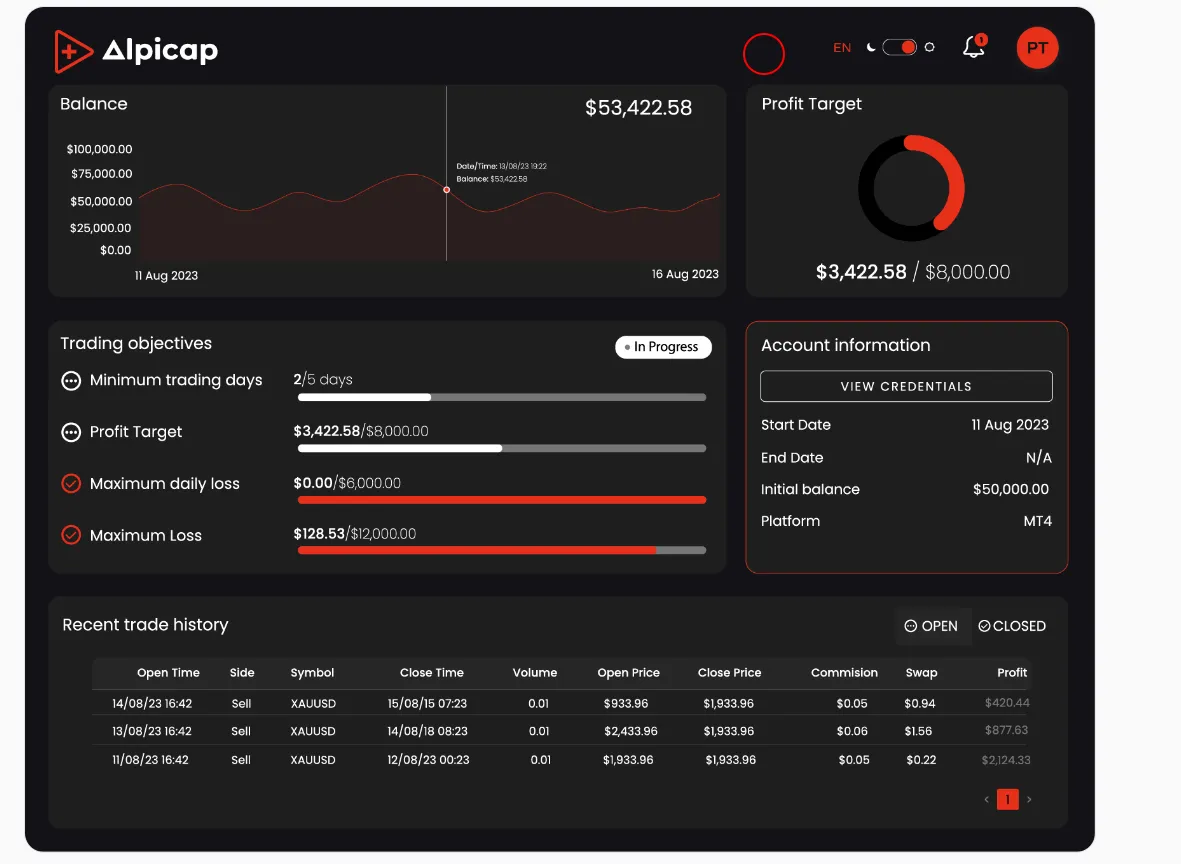This screenshot has width=1181, height=864.
Task: Click the Minimum trading days status icon
Action: click(x=71, y=381)
